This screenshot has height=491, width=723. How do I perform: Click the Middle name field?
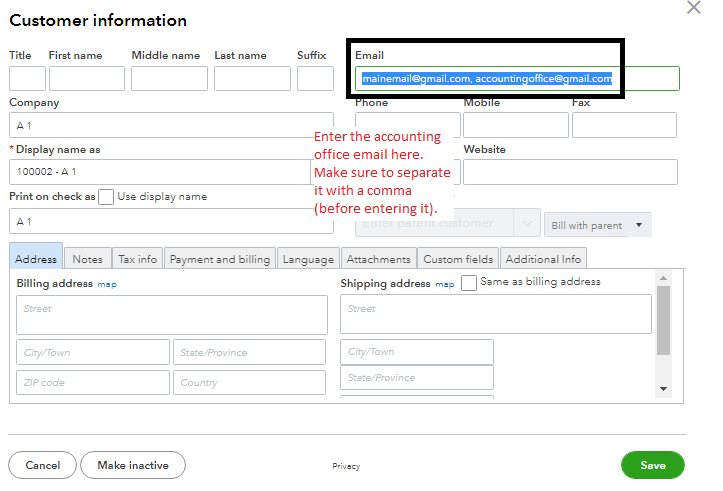(169, 78)
